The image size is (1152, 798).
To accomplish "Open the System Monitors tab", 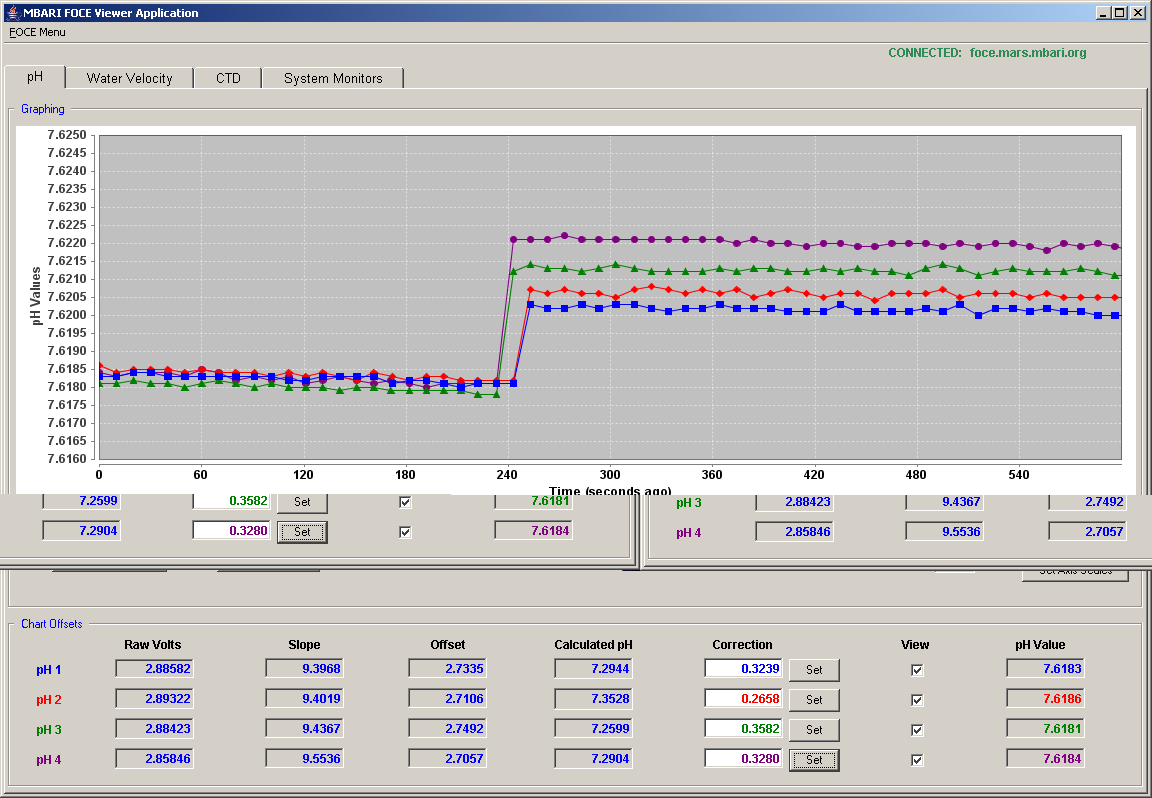I will pyautogui.click(x=333, y=78).
